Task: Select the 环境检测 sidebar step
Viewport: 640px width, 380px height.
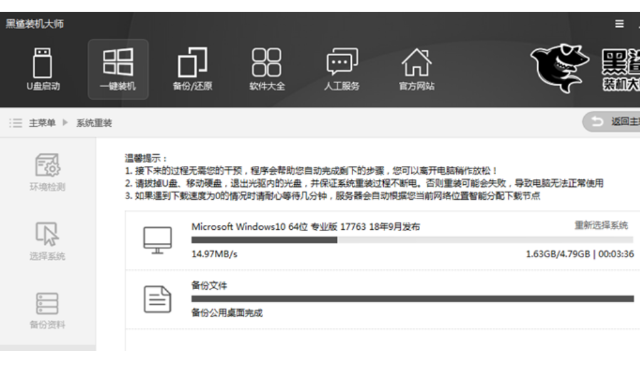Action: pos(47,172)
